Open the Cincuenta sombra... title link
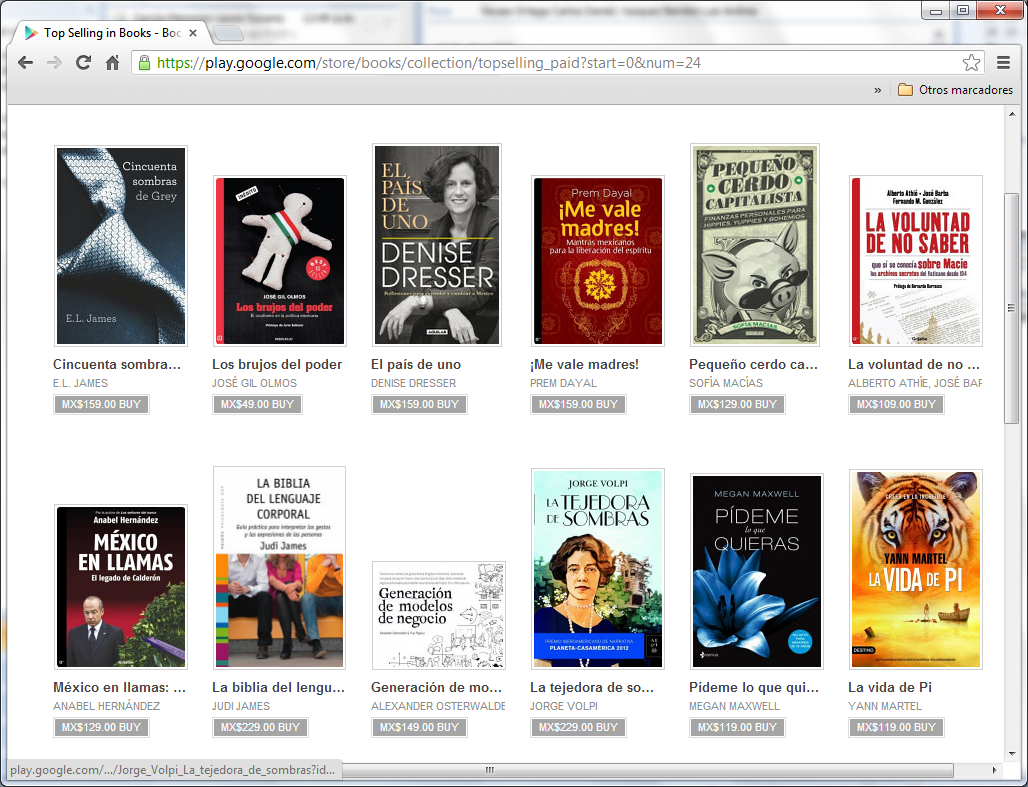 [117, 365]
